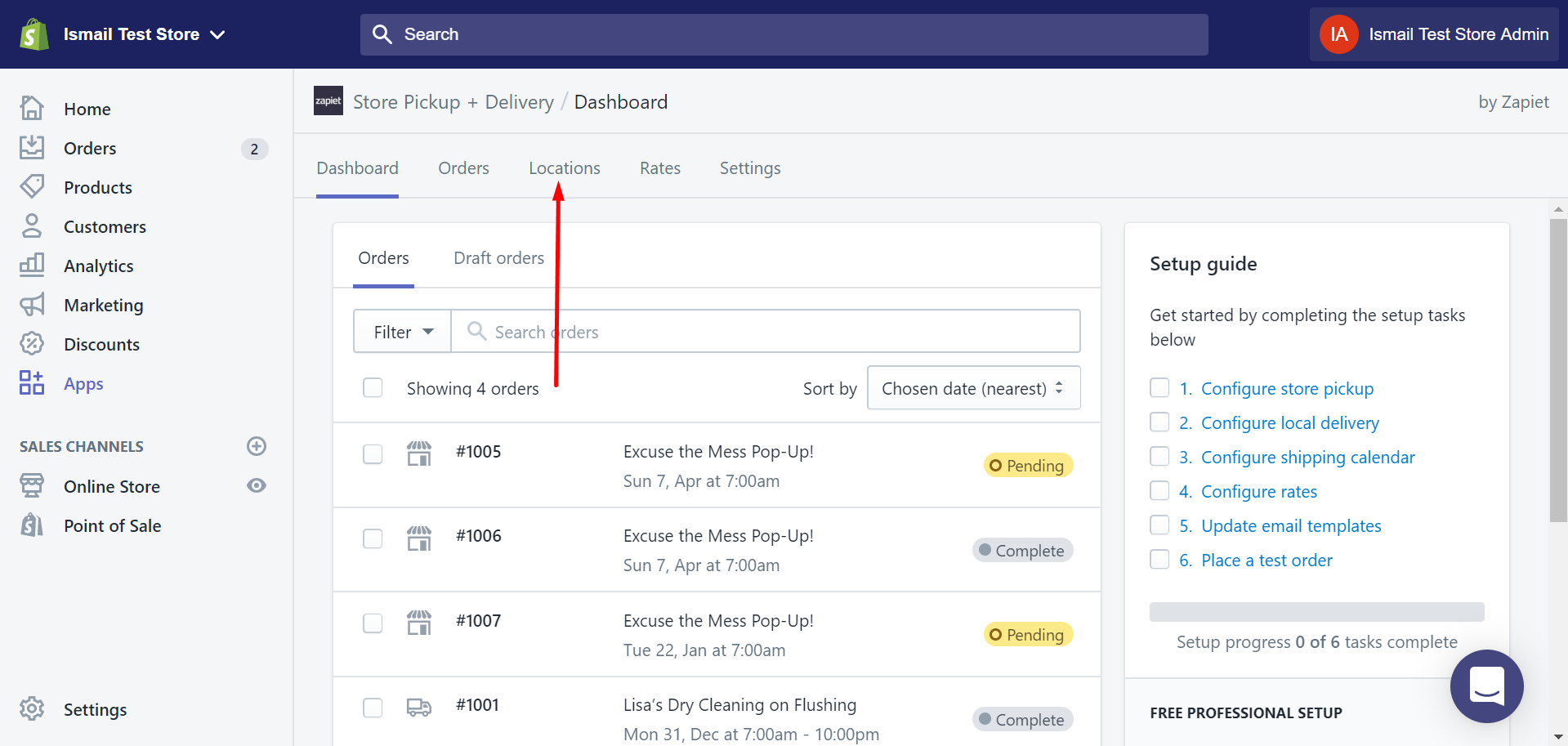Click the Apps grid icon

coord(32,382)
